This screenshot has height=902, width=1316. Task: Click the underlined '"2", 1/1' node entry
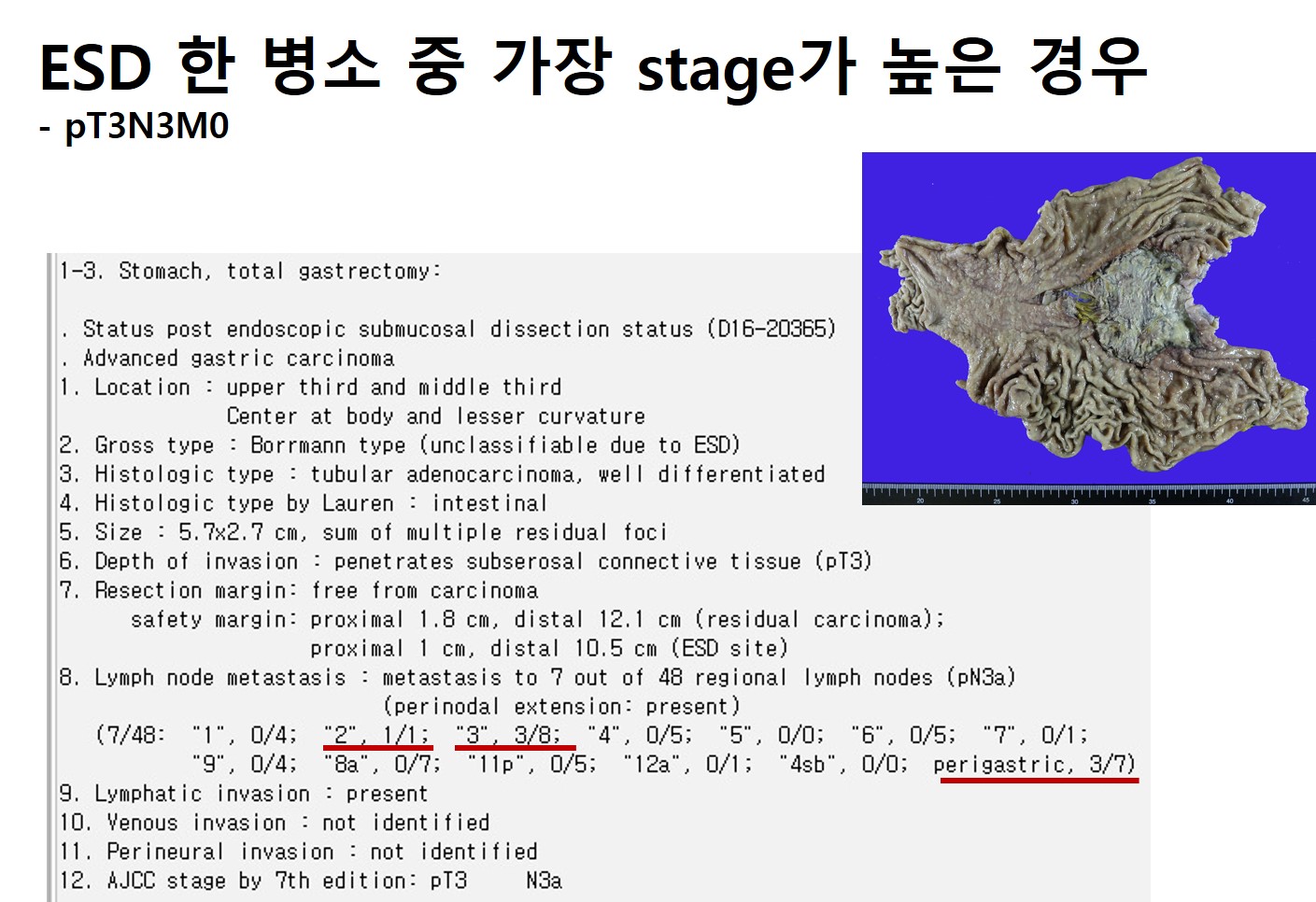[x=377, y=736]
